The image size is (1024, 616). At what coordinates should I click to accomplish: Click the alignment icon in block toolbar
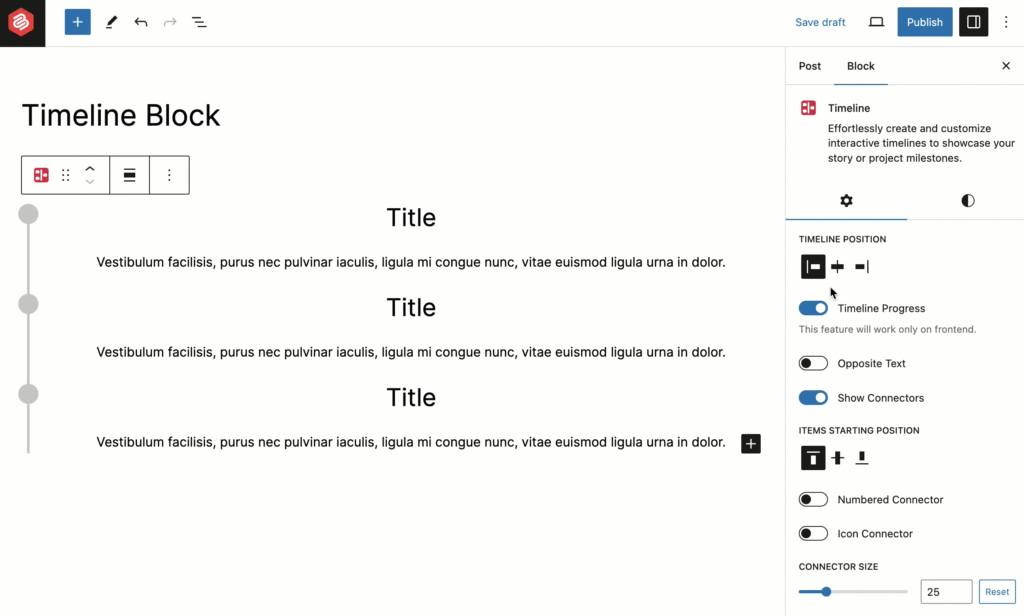pyautogui.click(x=129, y=174)
